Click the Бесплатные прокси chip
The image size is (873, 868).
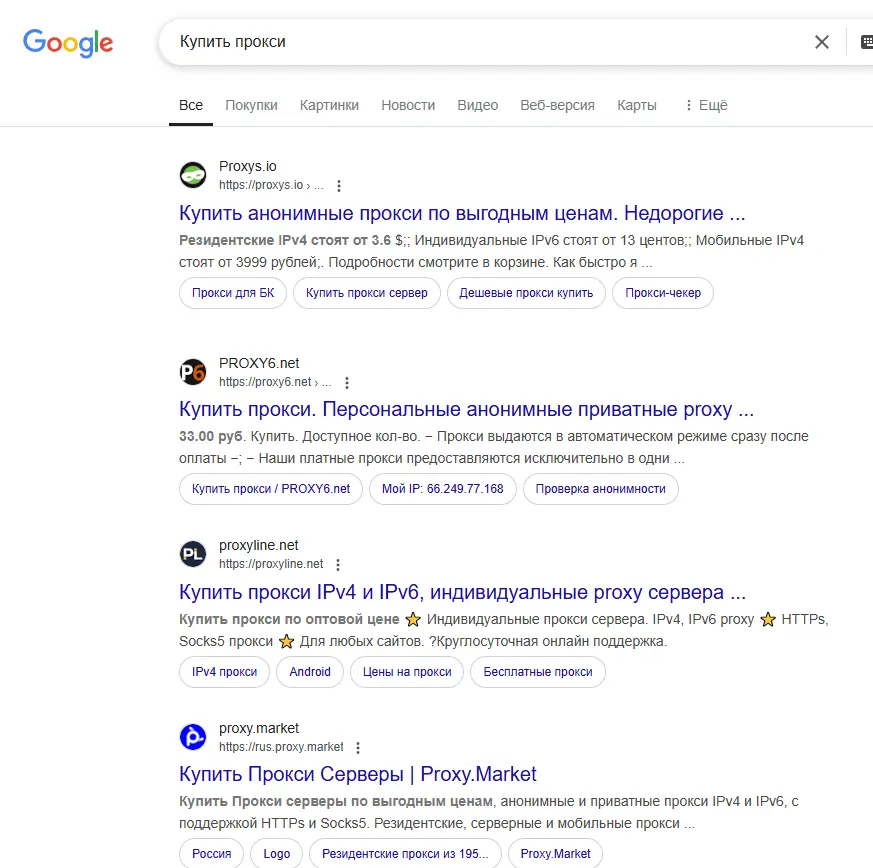click(537, 672)
